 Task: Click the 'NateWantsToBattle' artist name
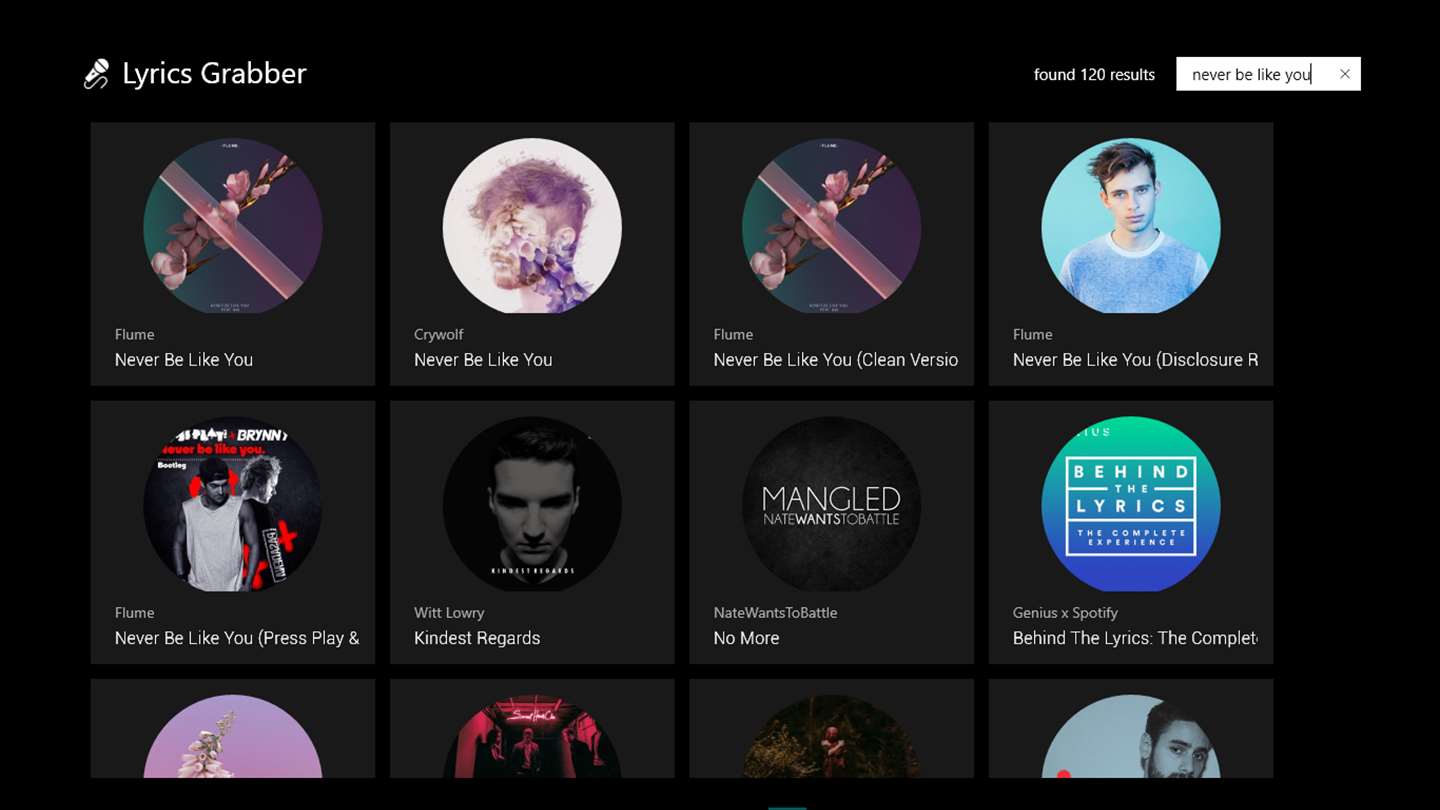(x=775, y=613)
